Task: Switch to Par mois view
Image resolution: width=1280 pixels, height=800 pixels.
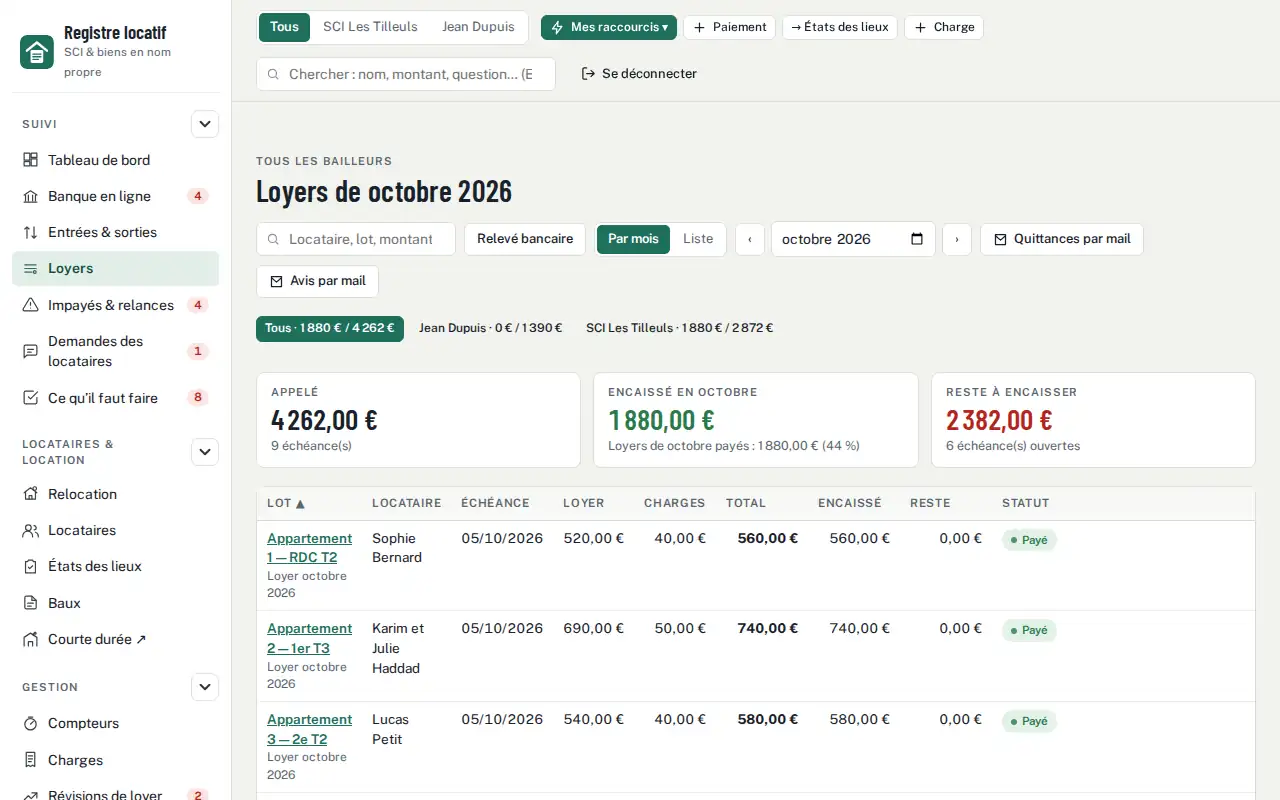Action: [633, 239]
